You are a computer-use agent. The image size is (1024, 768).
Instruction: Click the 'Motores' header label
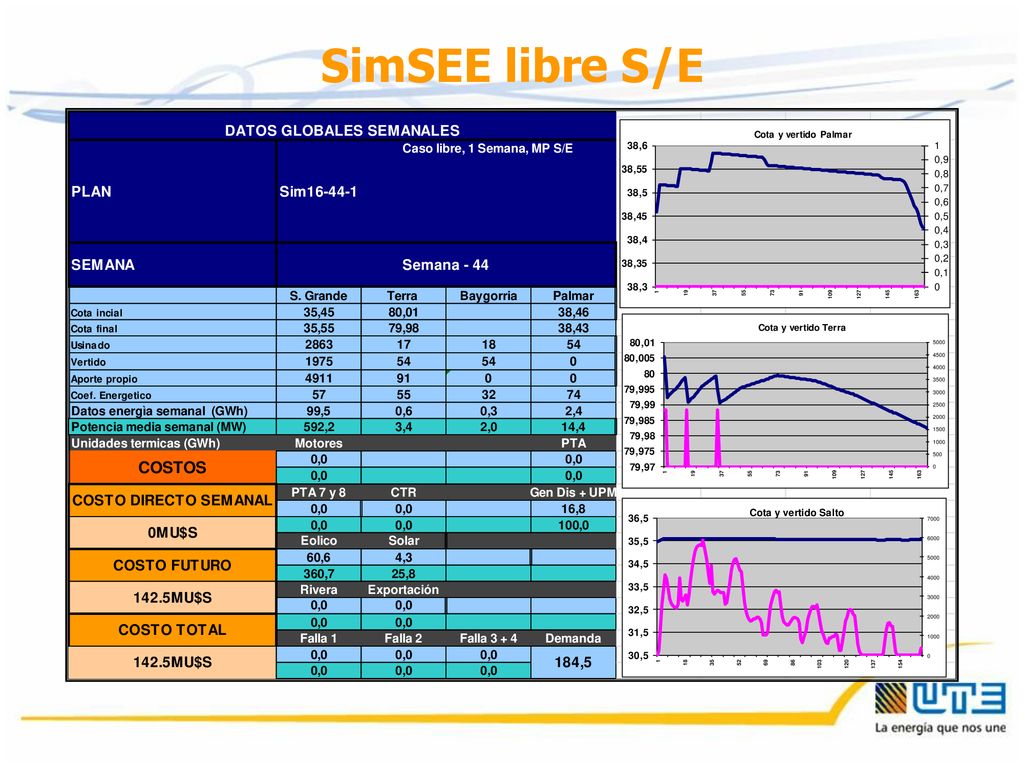(x=319, y=443)
